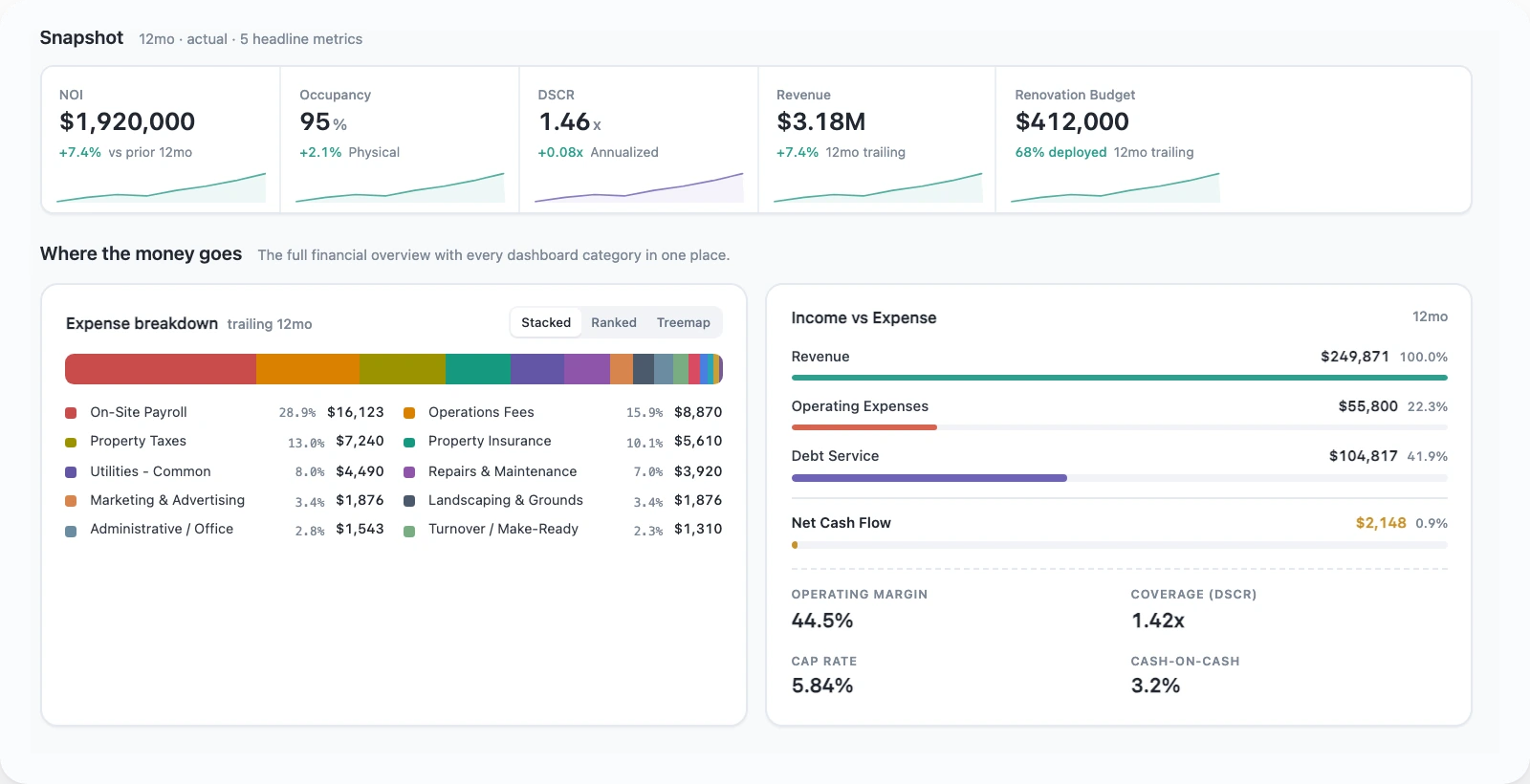1530x784 pixels.
Task: Click the Landscaping & Grounds legend color dot
Action: coord(409,501)
